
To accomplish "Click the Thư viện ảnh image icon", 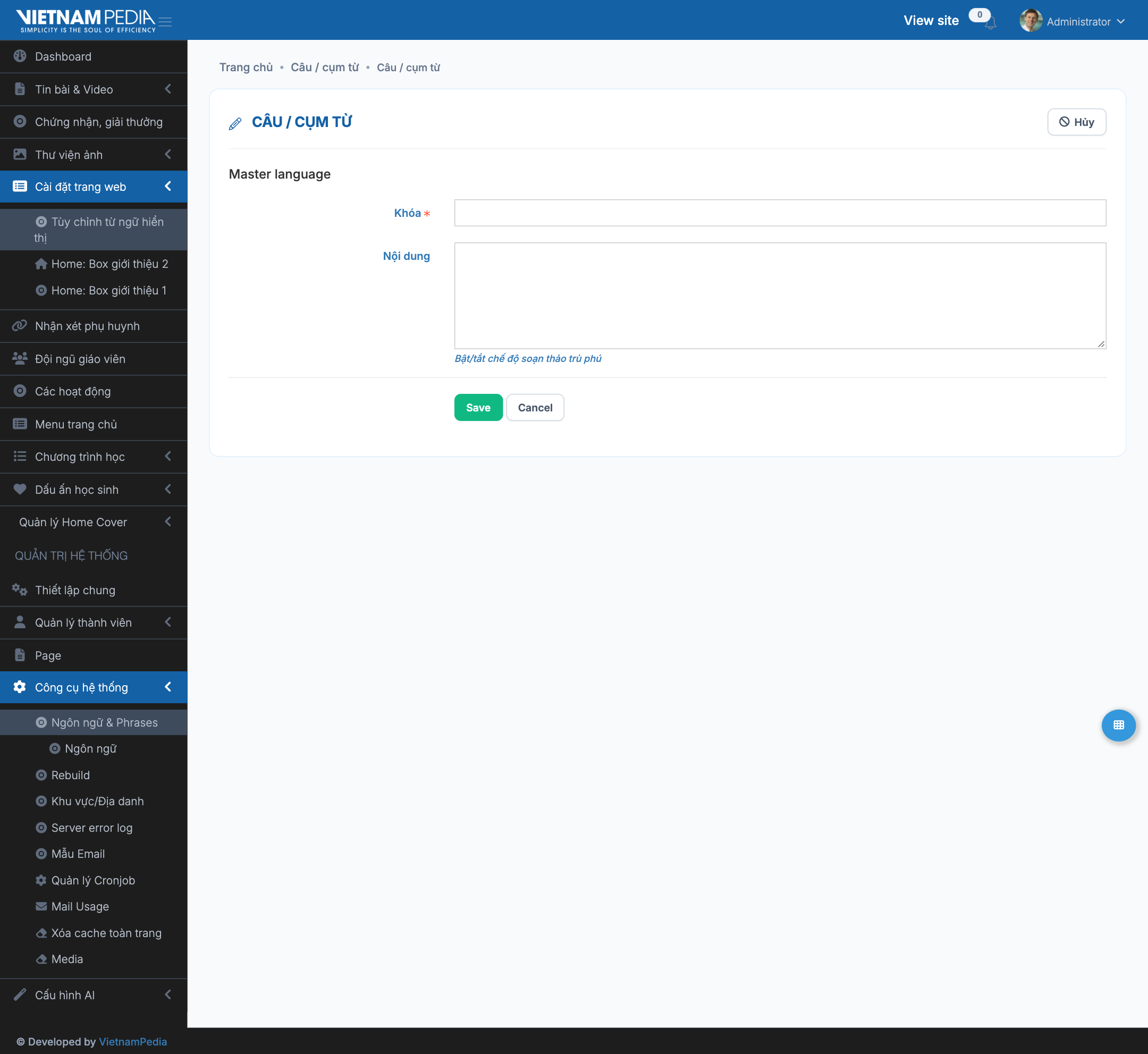I will click(x=20, y=154).
